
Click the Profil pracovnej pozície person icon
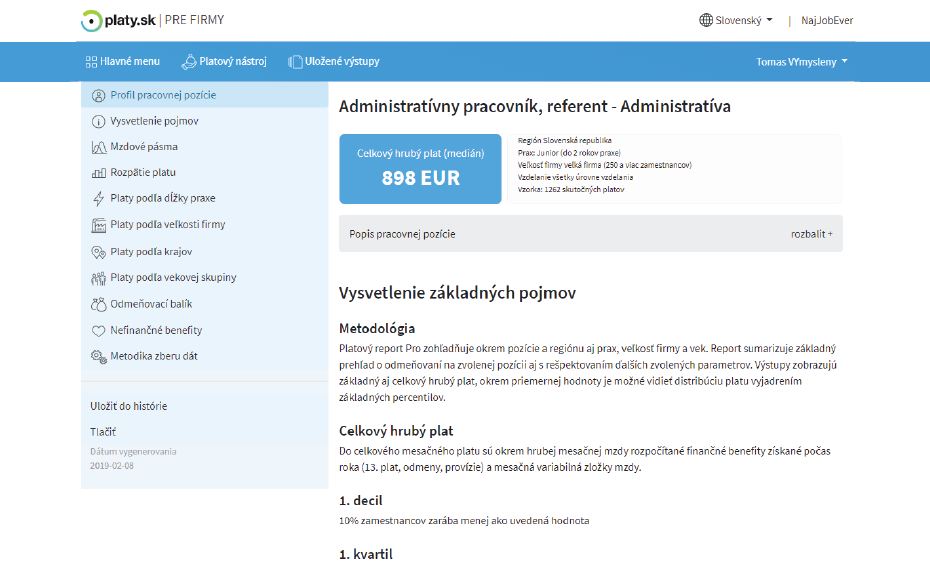[98, 96]
